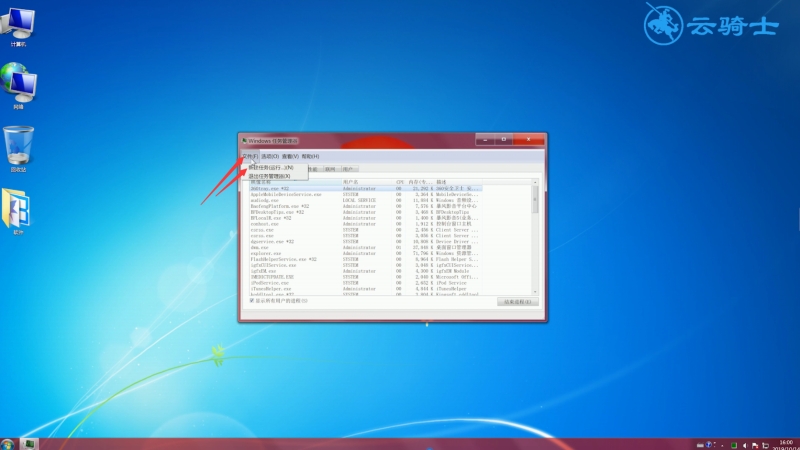800x450 pixels.
Task: Click the Task Manager title bar icon
Action: [244, 140]
